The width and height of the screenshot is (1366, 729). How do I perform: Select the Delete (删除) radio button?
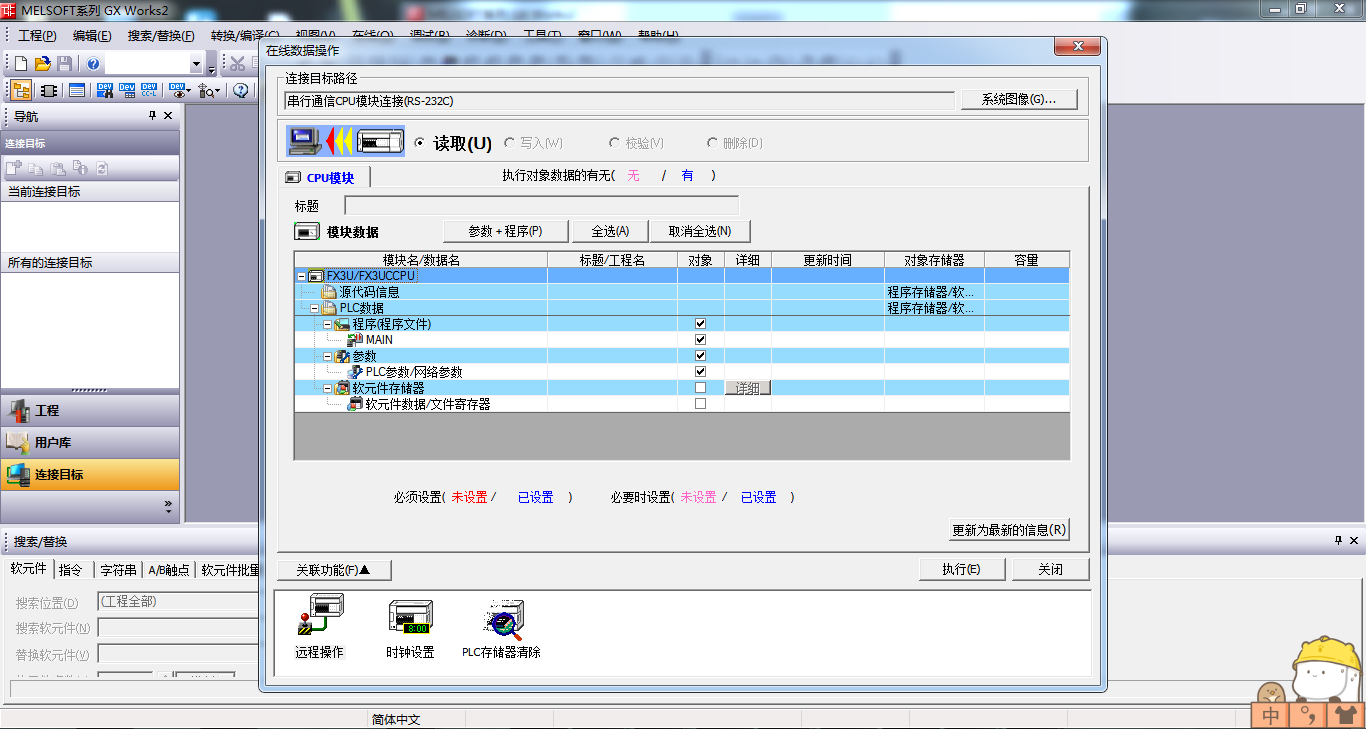click(712, 143)
